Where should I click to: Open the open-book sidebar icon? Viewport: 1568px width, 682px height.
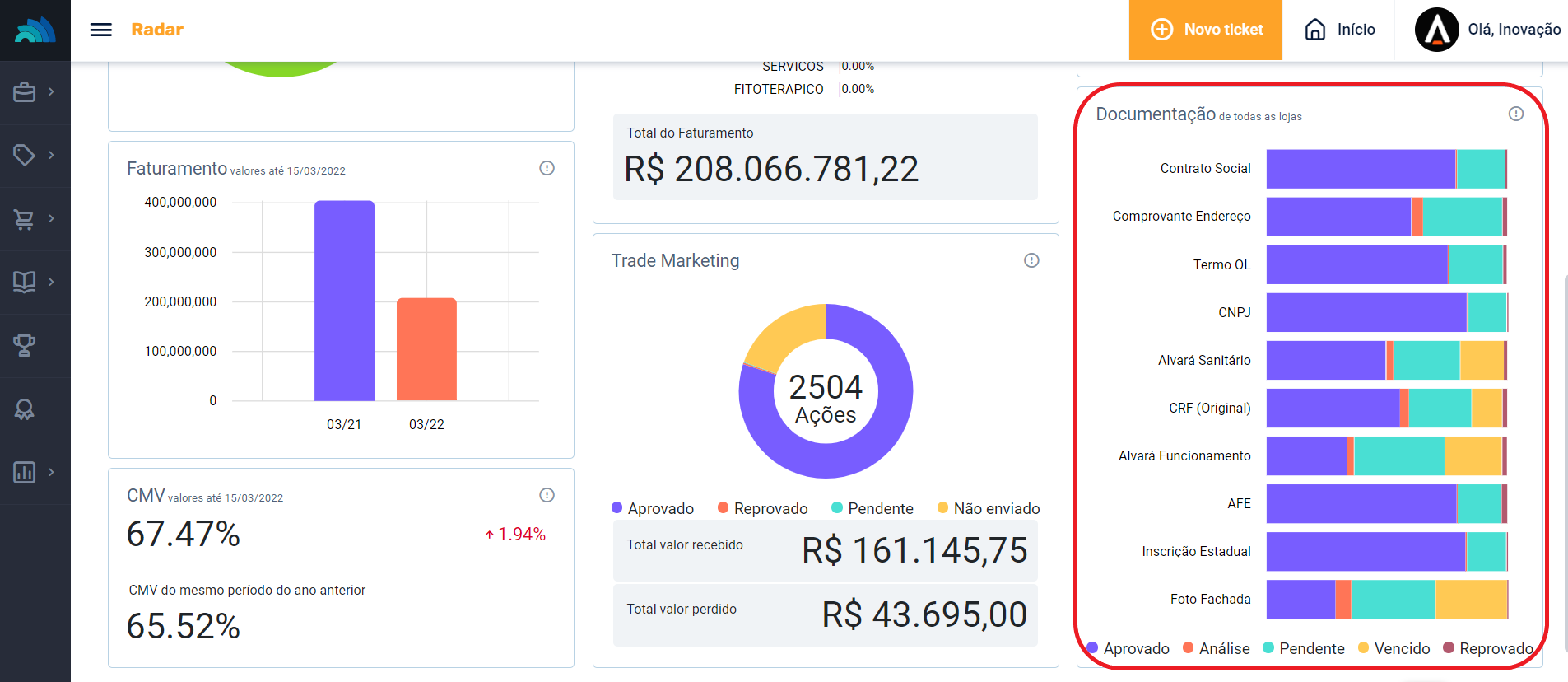click(25, 282)
